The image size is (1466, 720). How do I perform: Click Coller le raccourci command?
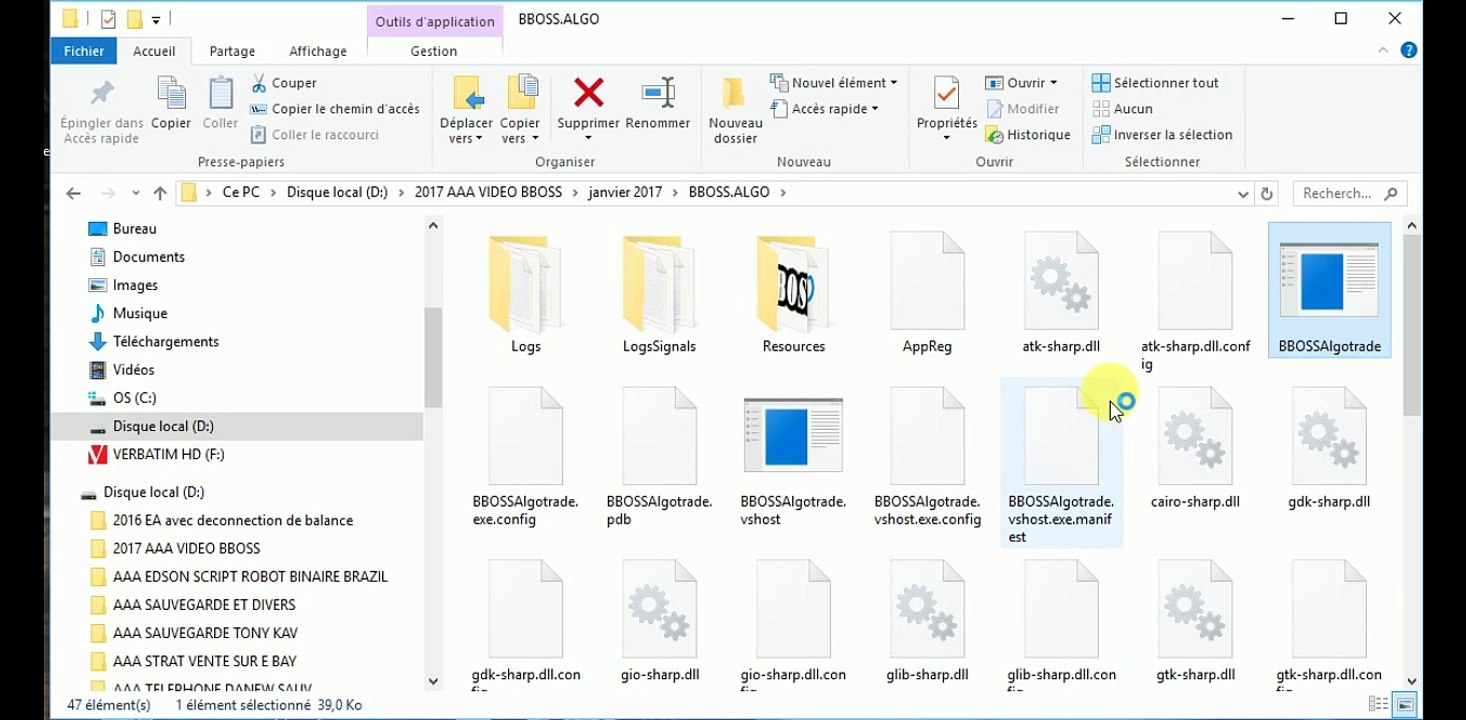314,135
